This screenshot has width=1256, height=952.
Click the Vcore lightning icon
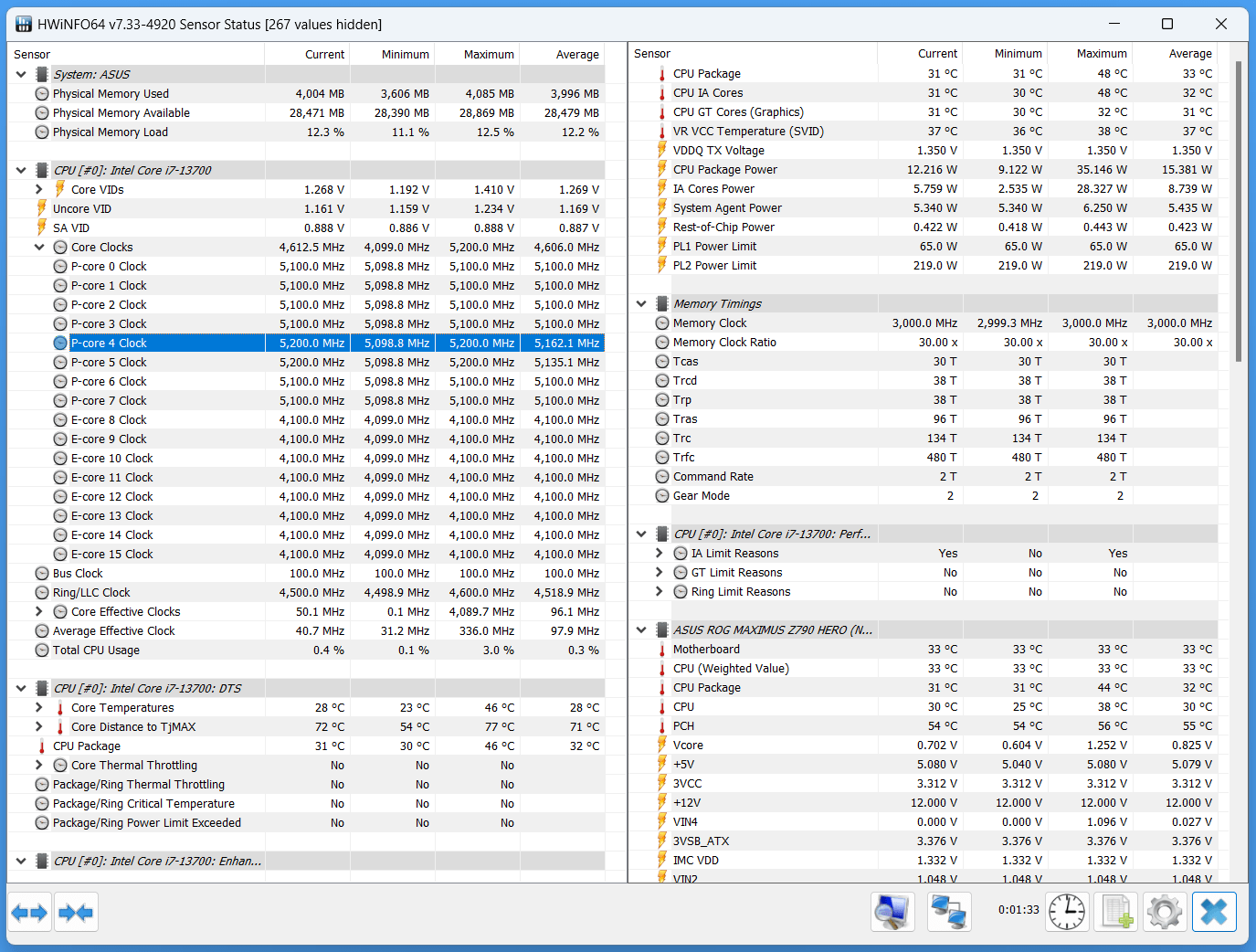[662, 745]
